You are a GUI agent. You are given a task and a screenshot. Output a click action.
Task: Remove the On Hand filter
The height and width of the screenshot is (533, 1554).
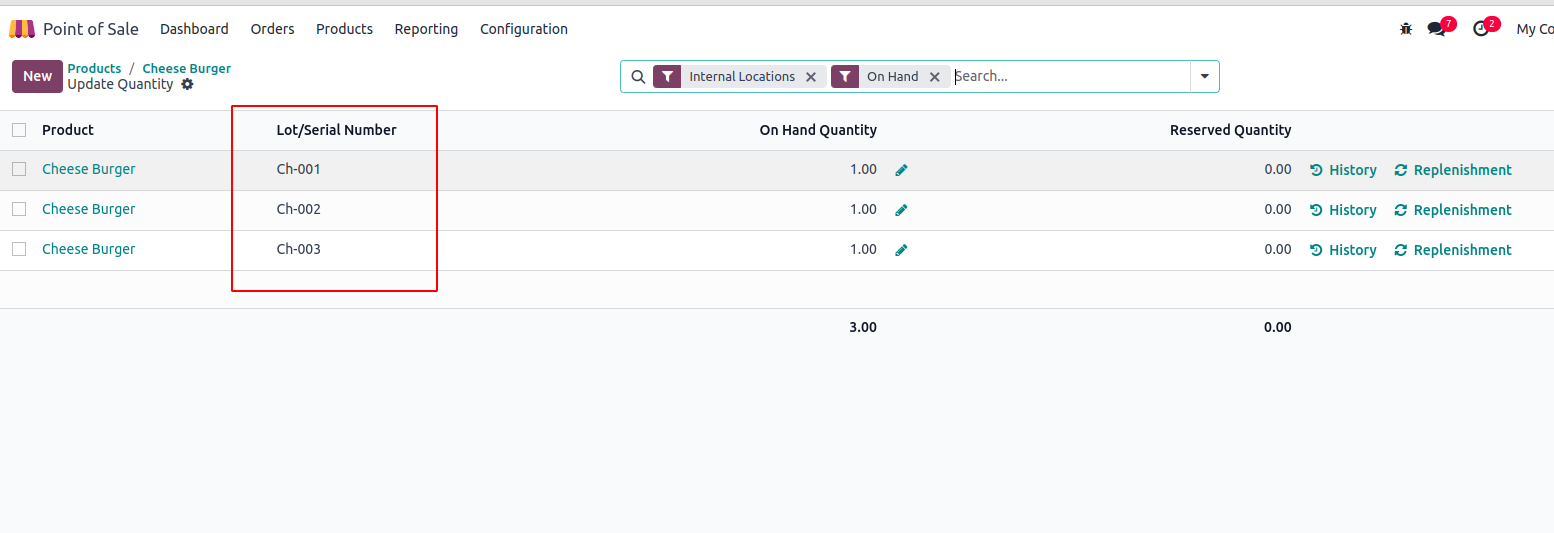tap(935, 77)
